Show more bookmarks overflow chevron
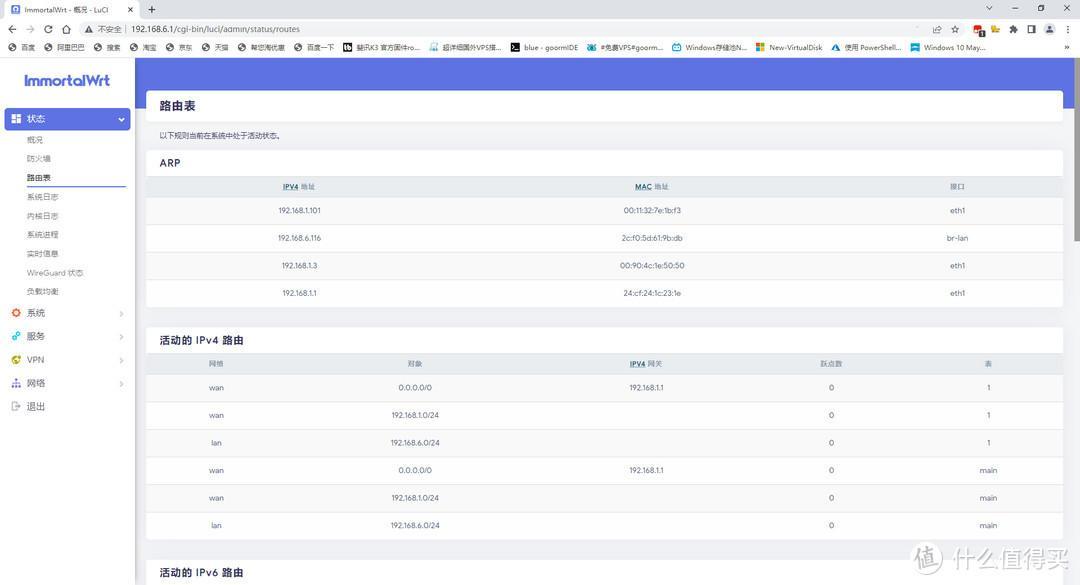Image resolution: width=1080 pixels, height=585 pixels. pyautogui.click(x=1067, y=48)
